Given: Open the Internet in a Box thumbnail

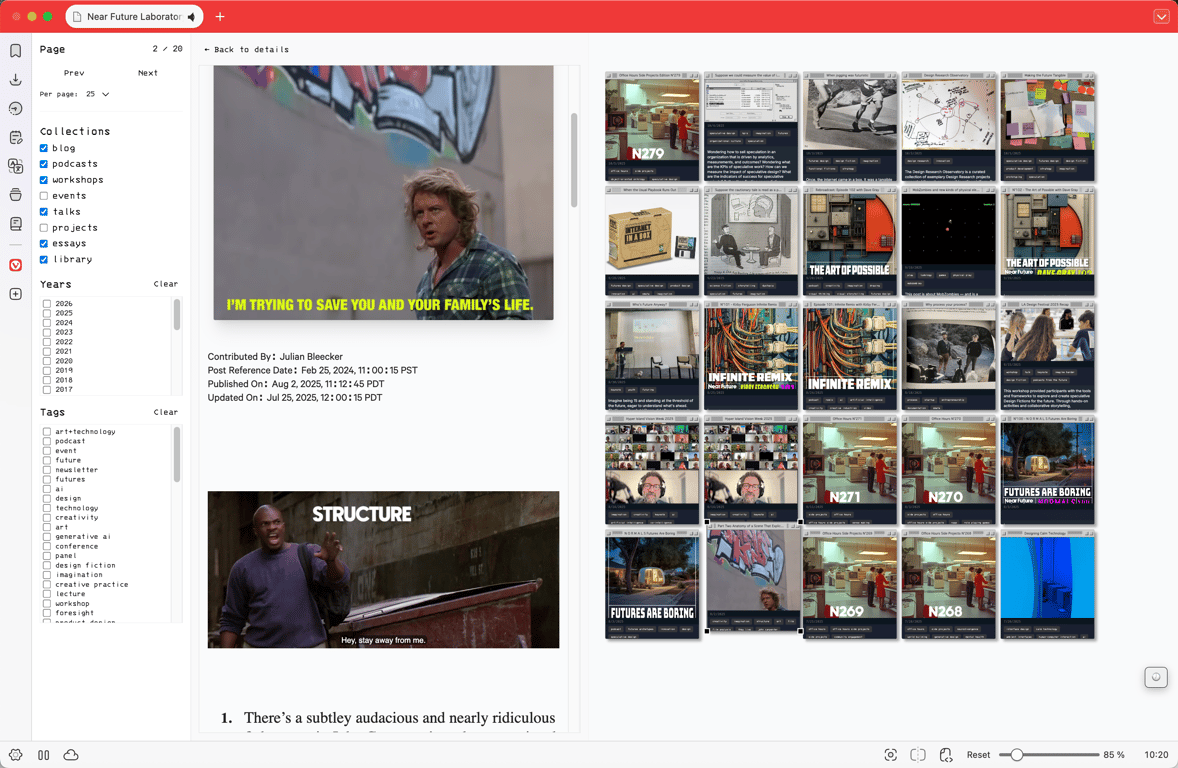Looking at the screenshot, I should tap(652, 241).
